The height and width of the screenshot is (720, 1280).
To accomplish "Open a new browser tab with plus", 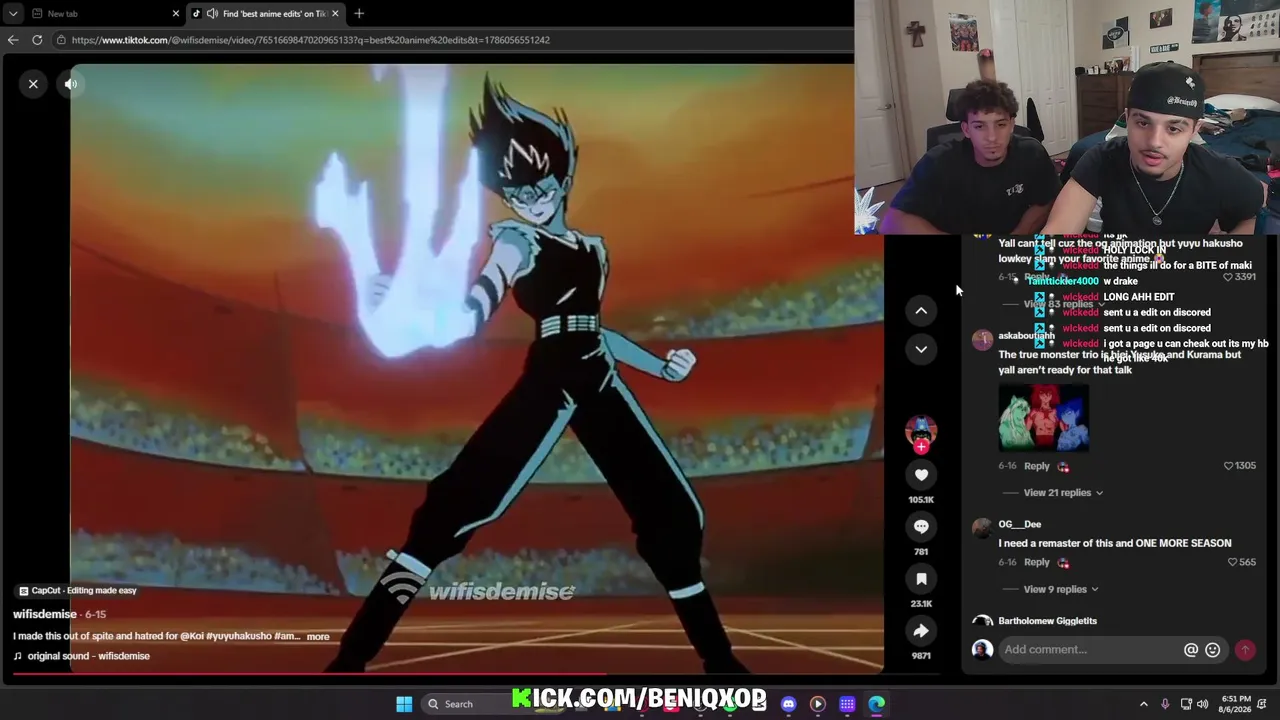I will click(359, 14).
